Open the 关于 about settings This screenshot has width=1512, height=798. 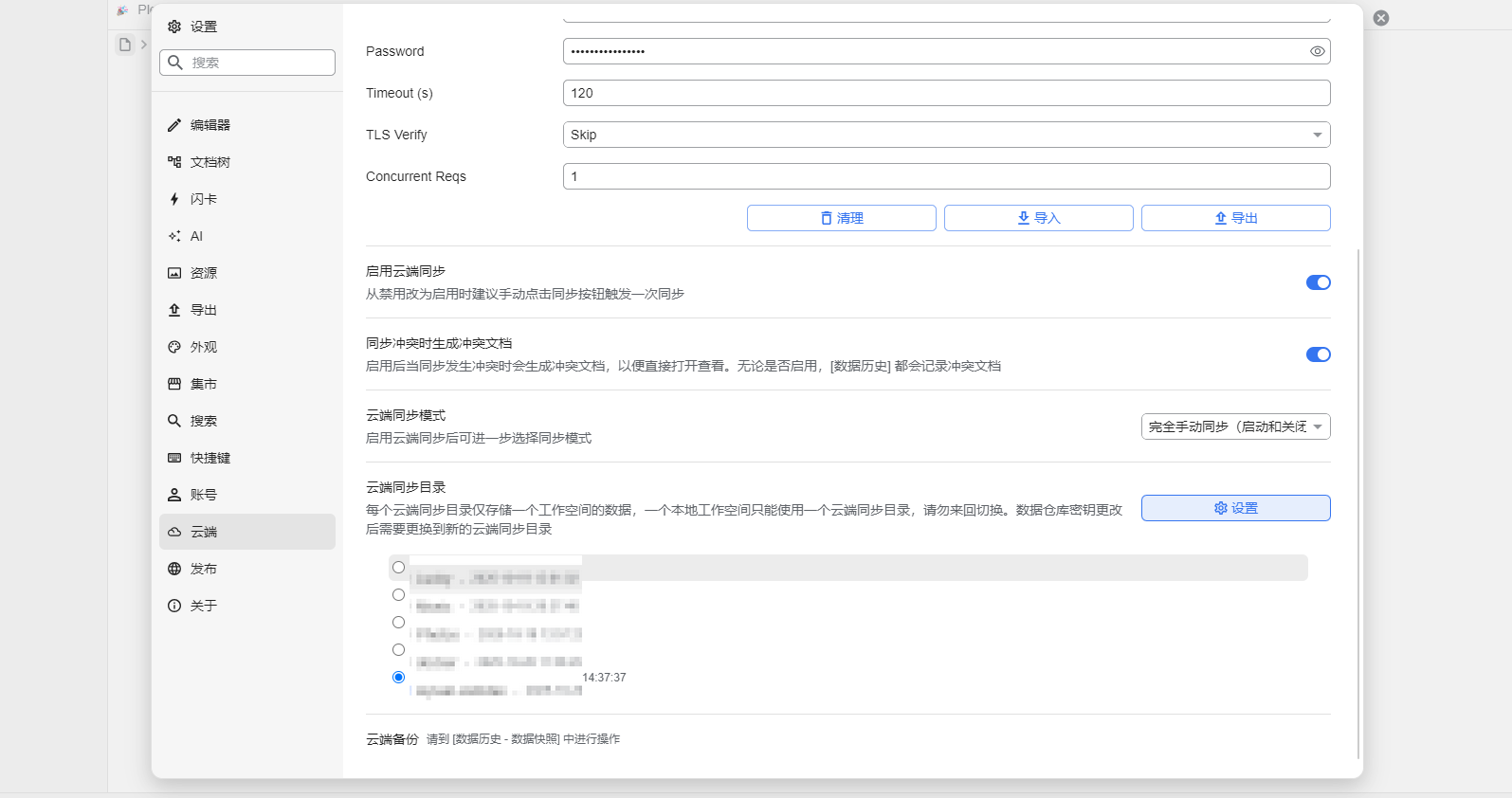[246, 606]
